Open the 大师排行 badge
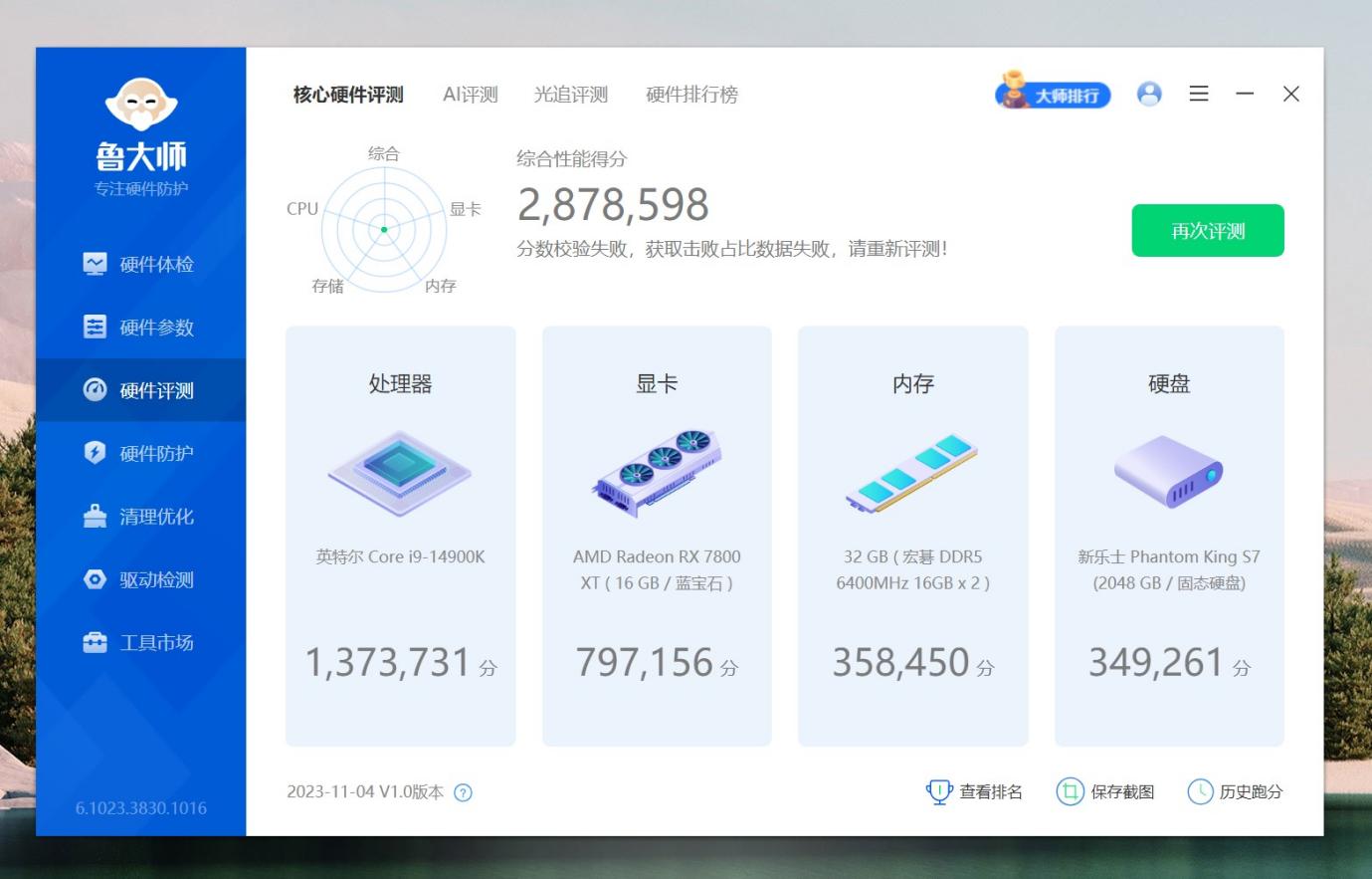This screenshot has width=1372, height=879. click(x=1053, y=92)
